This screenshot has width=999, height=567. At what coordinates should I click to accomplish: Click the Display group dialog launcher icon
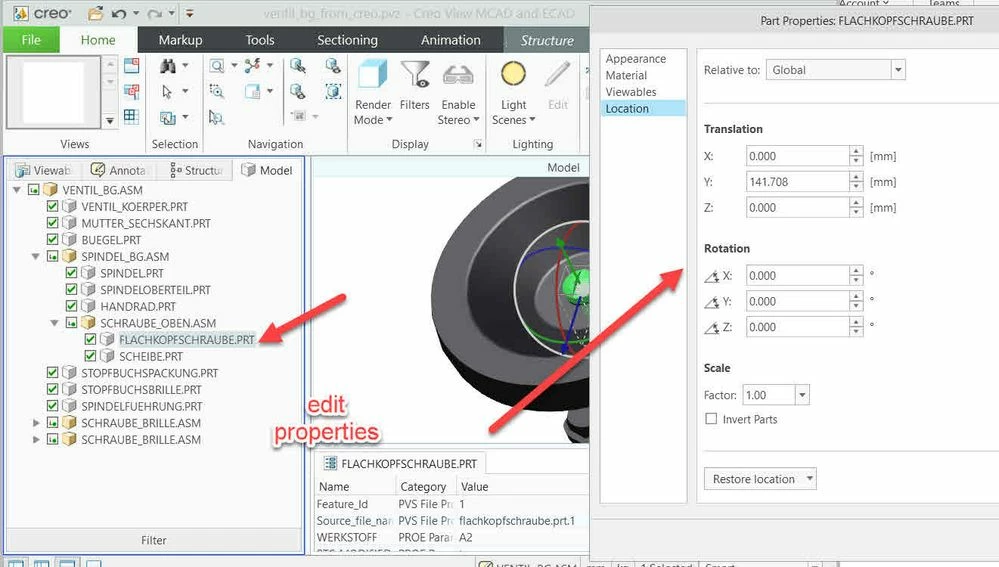click(x=477, y=145)
